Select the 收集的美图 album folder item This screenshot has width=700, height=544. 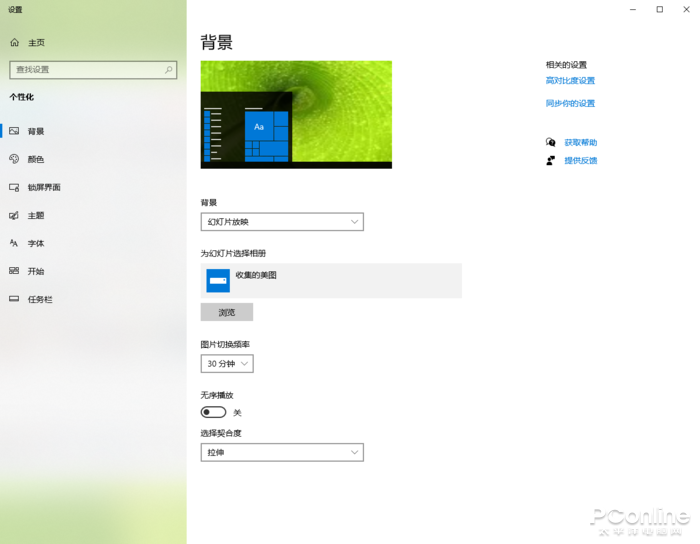(330, 281)
